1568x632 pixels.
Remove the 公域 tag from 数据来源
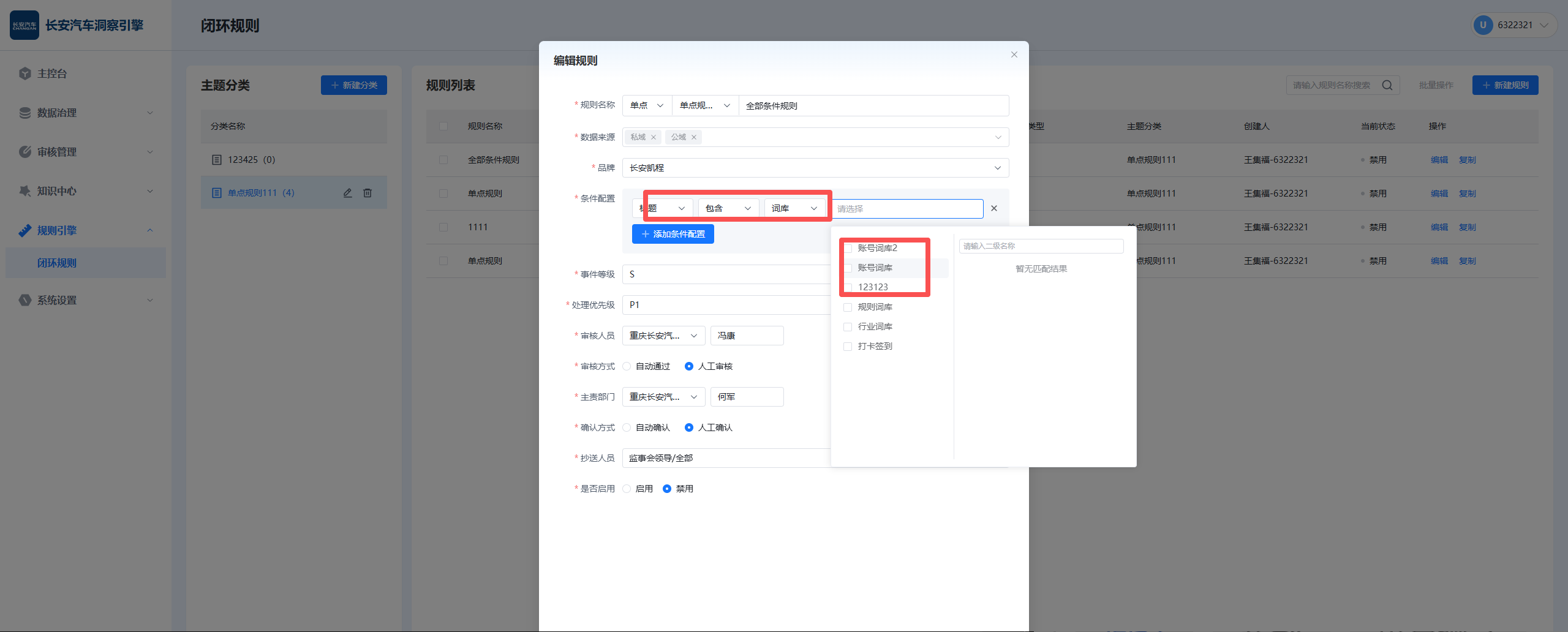[694, 137]
